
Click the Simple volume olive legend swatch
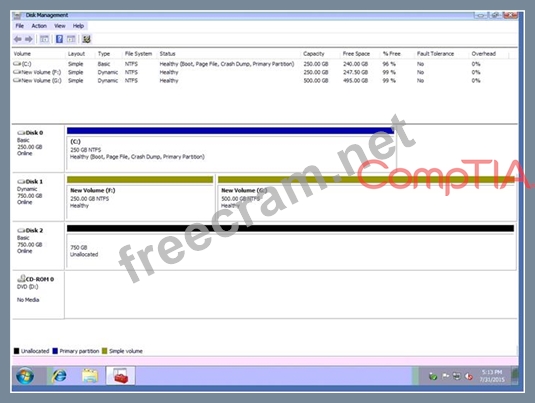coord(104,351)
